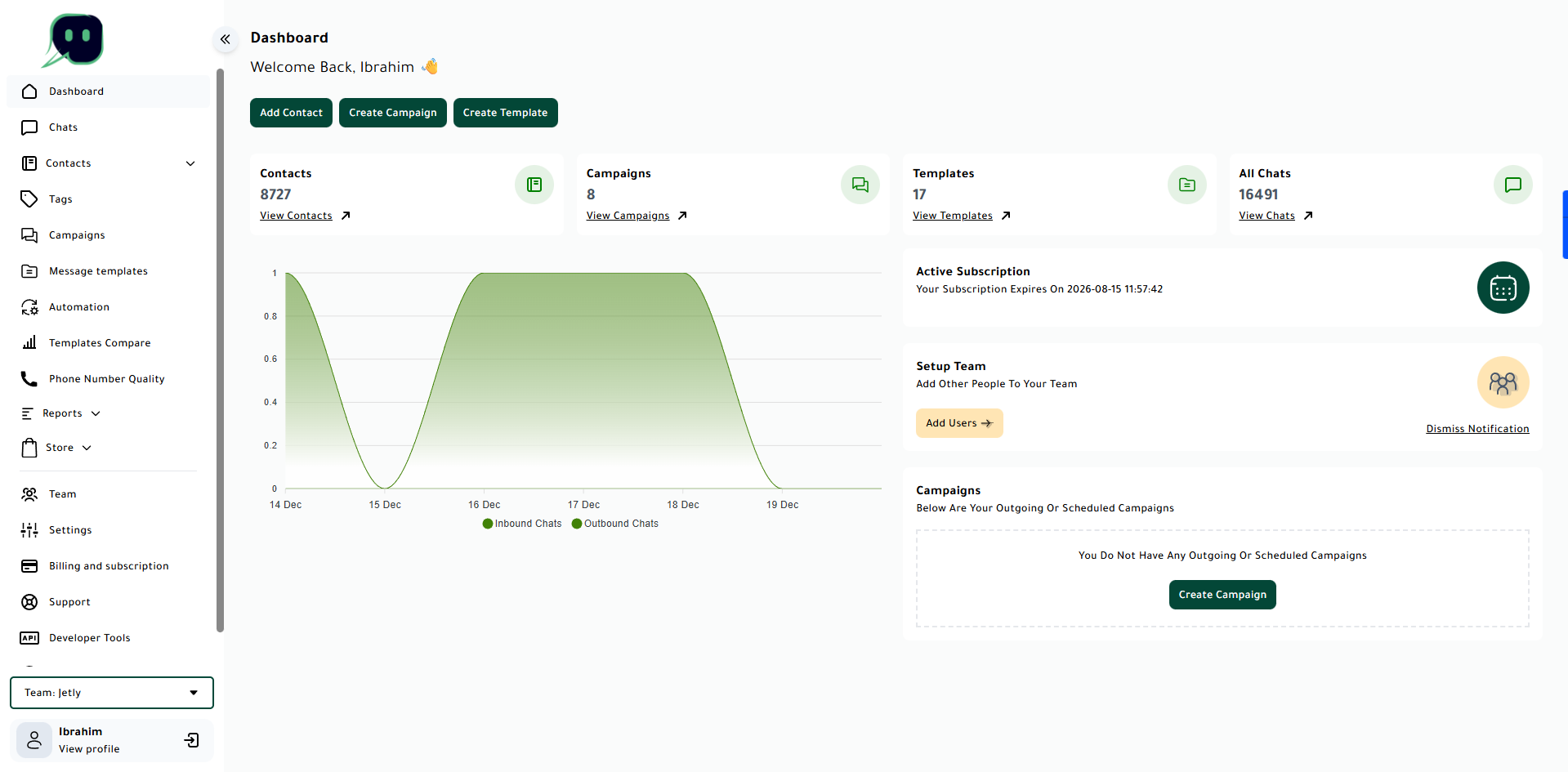Viewport: 1568px width, 772px height.
Task: Click the chat bubble icon on All Chats card
Action: 1512,185
